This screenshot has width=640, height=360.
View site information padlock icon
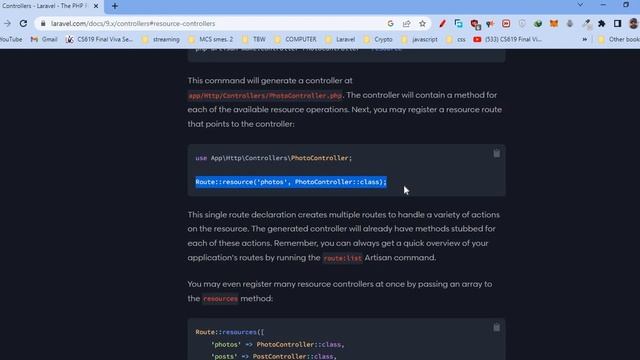point(43,24)
